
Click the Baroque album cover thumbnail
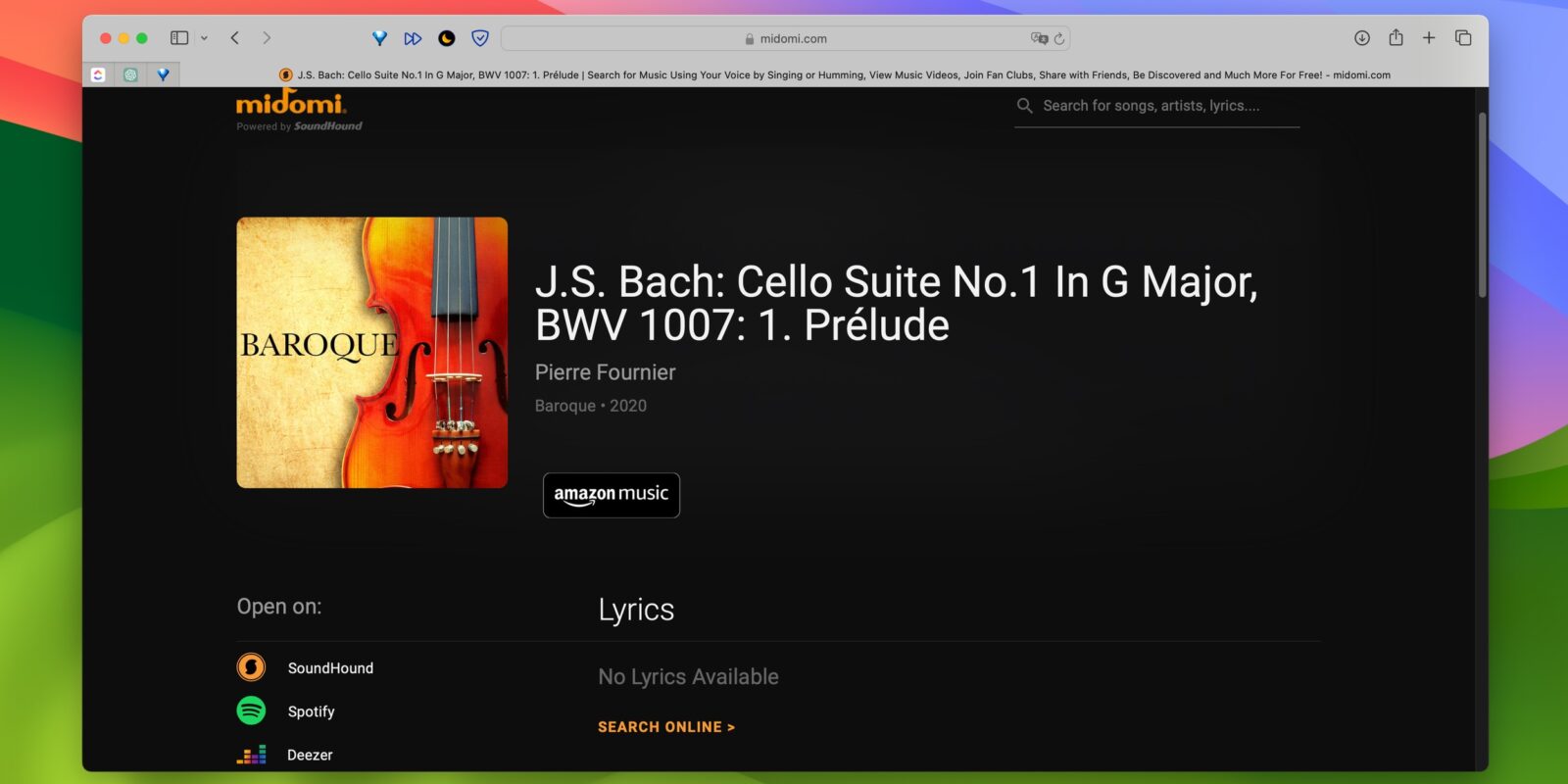pos(372,353)
